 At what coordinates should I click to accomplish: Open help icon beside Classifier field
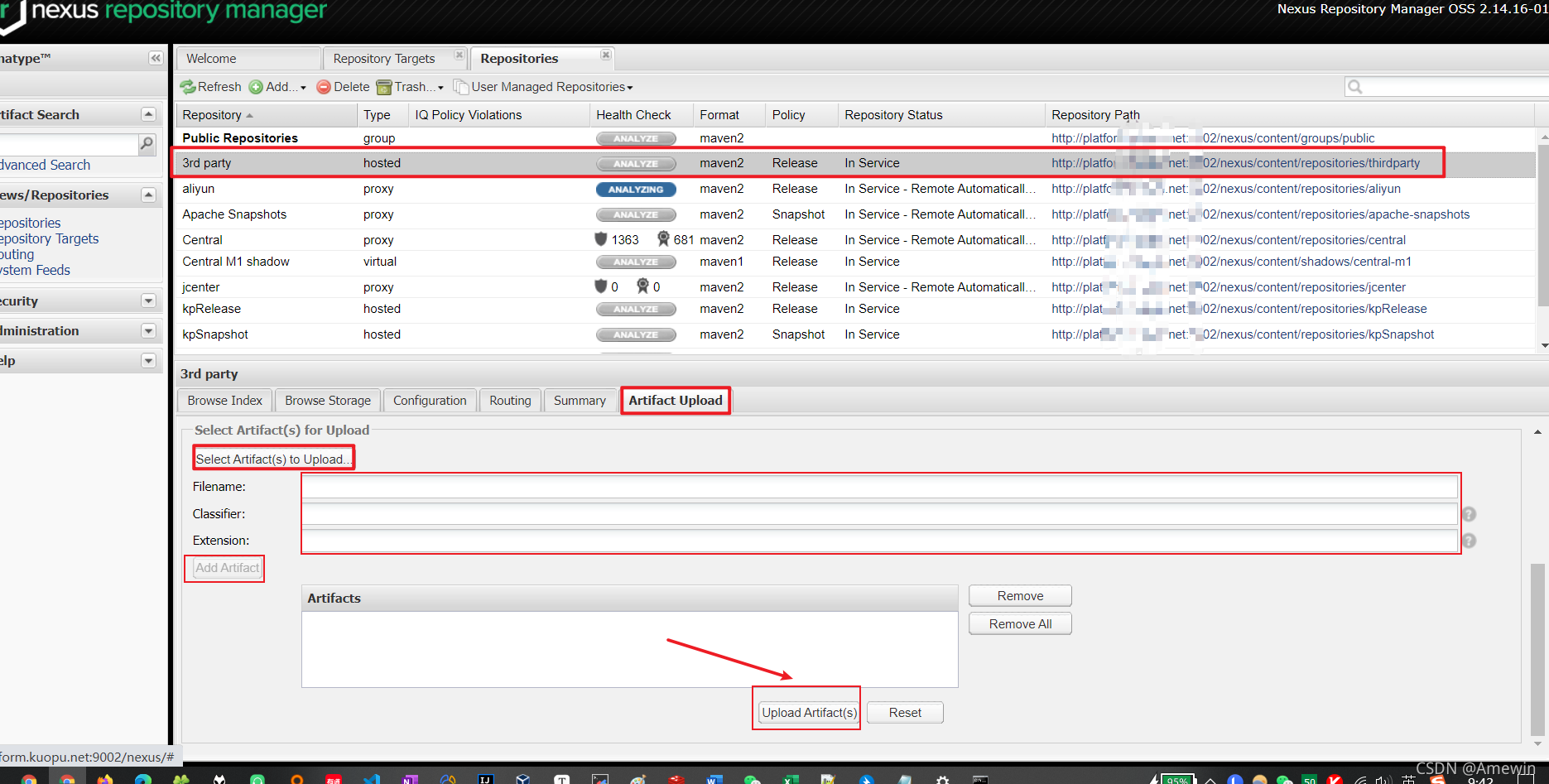point(1469,514)
